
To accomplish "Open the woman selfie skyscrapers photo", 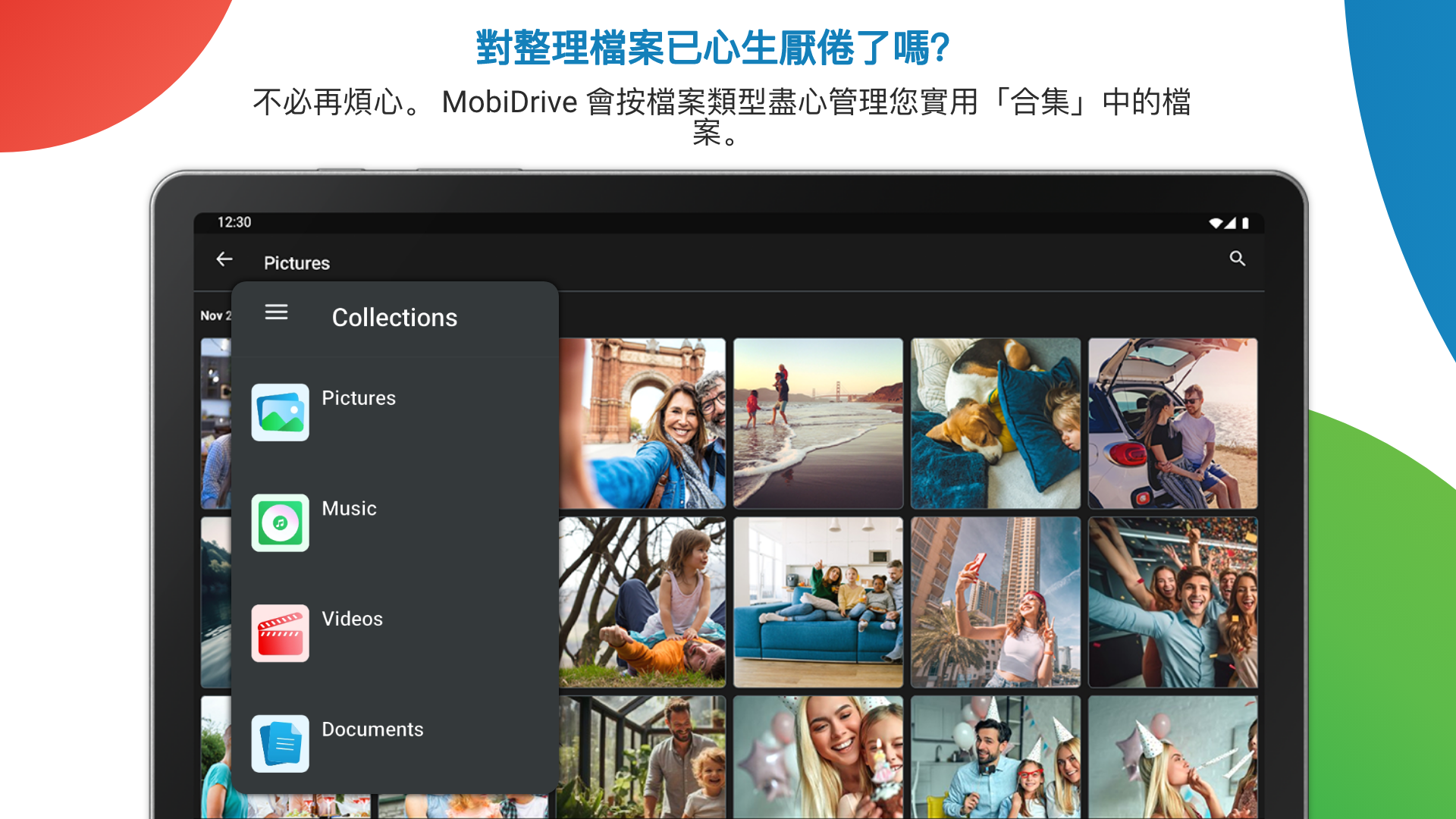I will (995, 602).
